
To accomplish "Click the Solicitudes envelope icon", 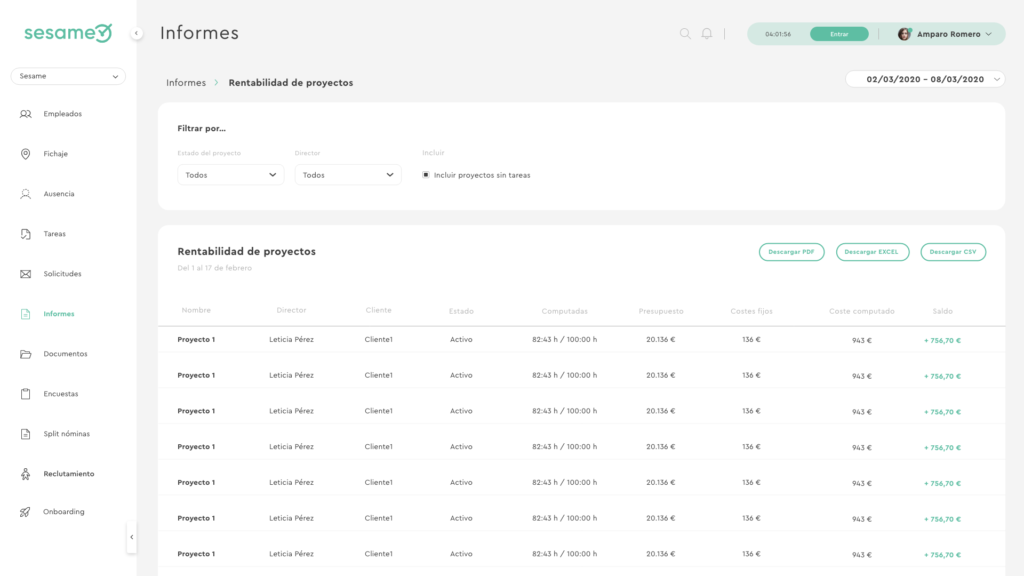I will (25, 274).
